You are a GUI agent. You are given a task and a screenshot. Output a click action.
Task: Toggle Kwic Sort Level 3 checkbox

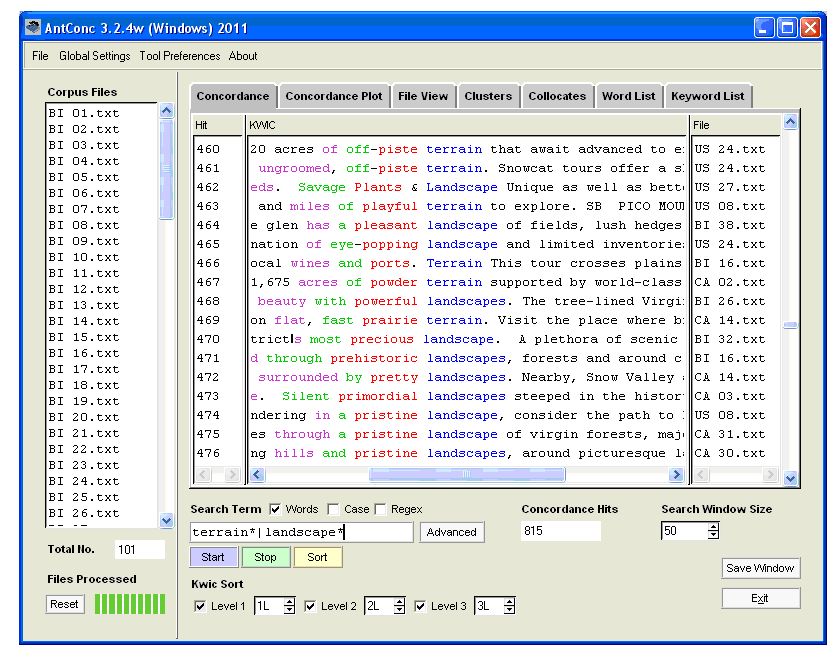[x=420, y=606]
